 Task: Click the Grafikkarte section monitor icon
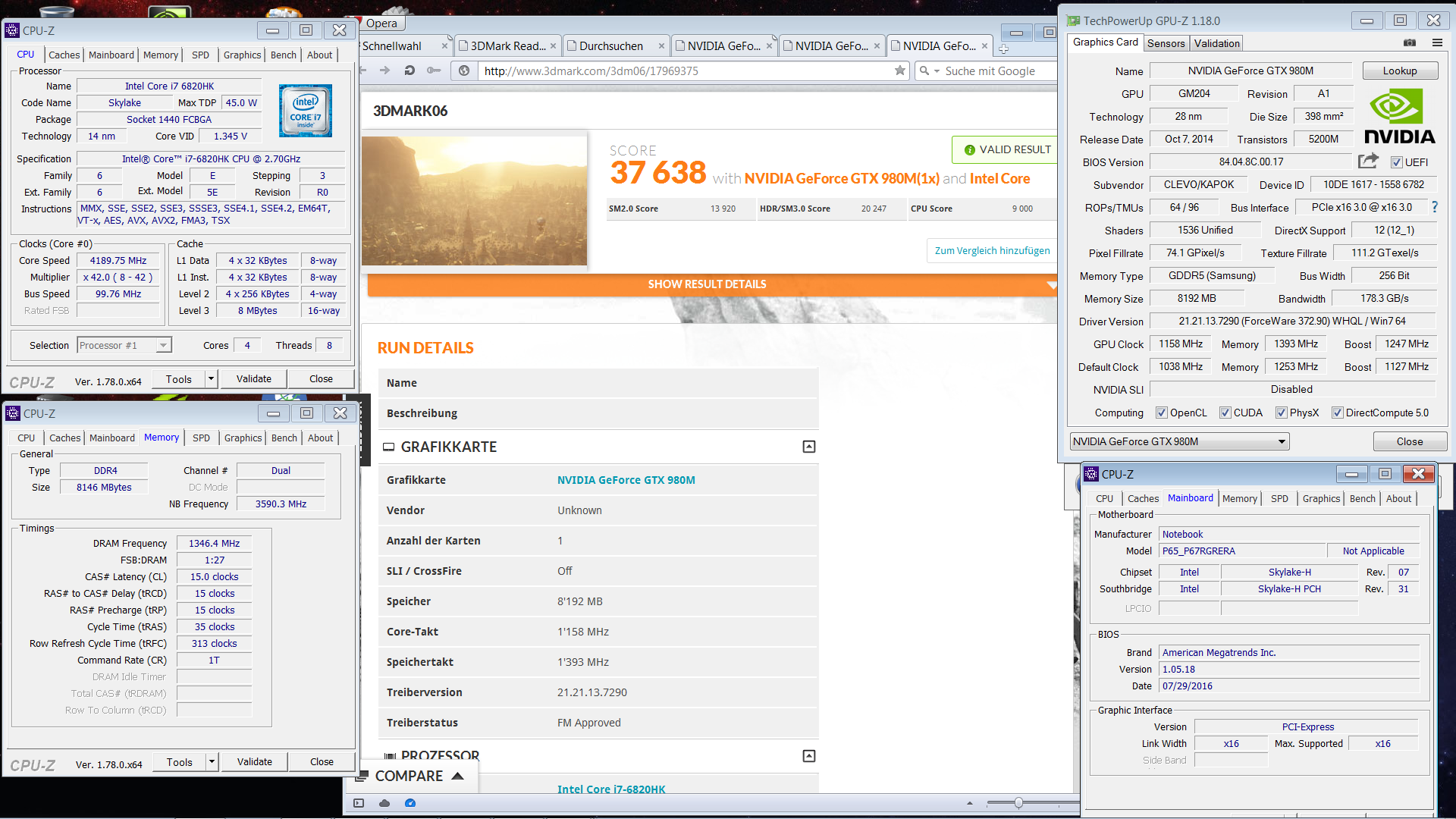point(389,447)
